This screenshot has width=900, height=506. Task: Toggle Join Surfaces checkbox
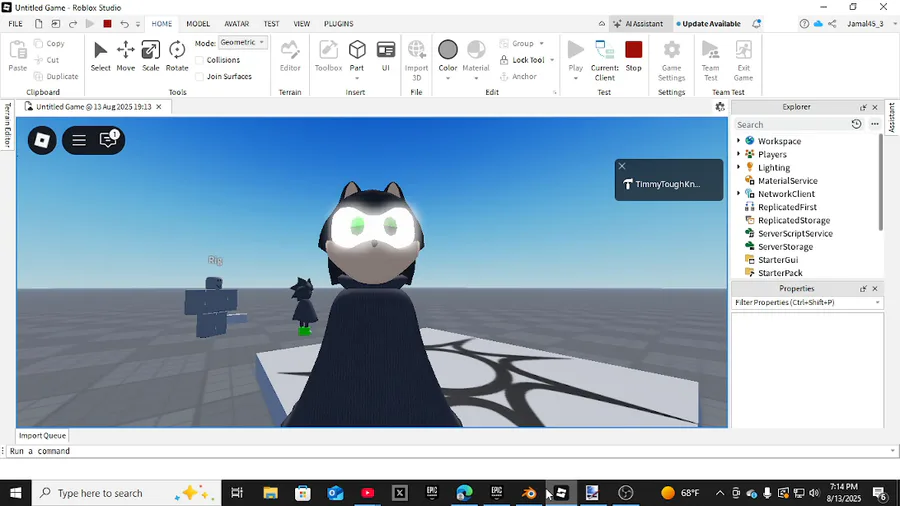pyautogui.click(x=199, y=76)
